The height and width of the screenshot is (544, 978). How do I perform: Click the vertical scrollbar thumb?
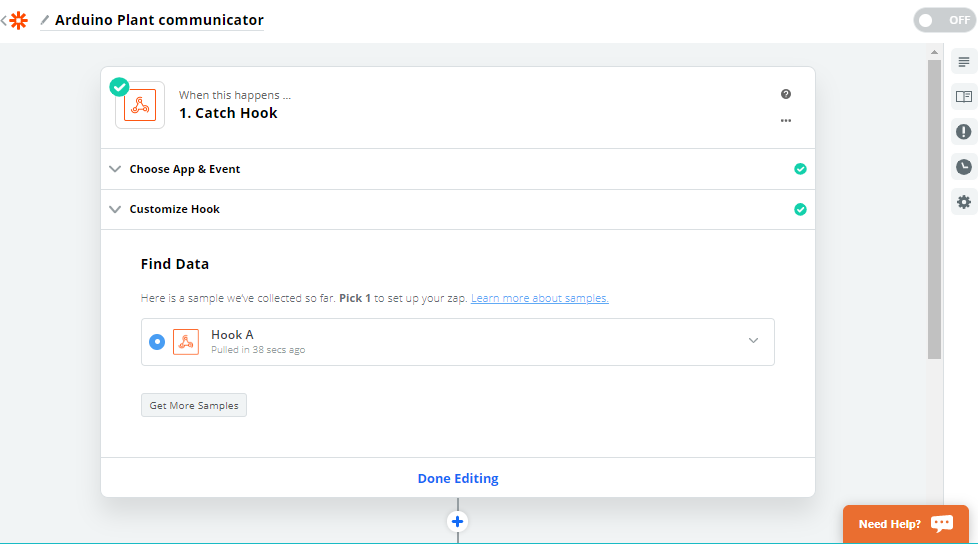click(x=934, y=210)
